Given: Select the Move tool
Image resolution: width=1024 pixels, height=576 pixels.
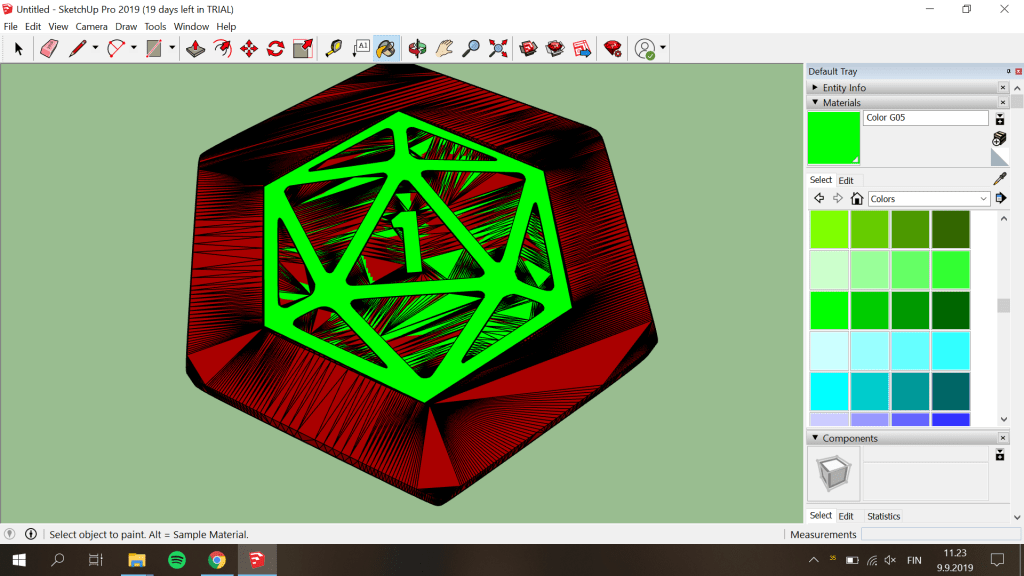Looking at the screenshot, I should (249, 48).
